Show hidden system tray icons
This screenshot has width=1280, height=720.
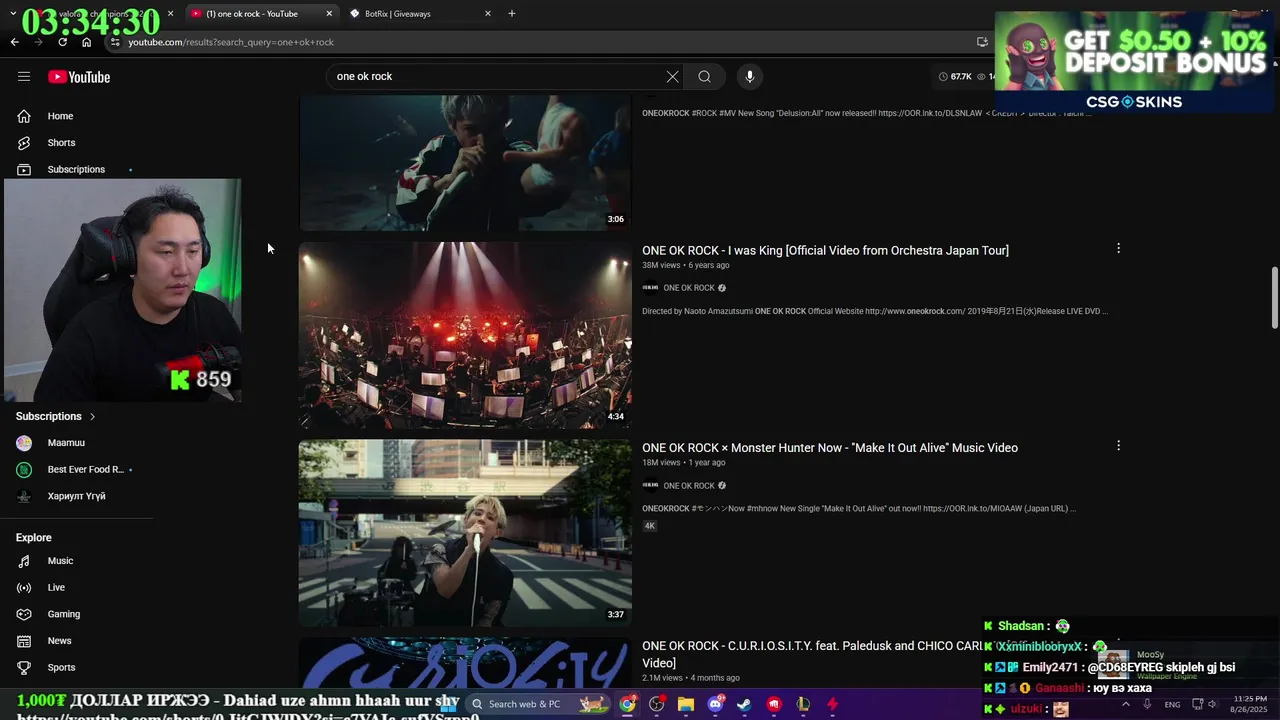(1126, 704)
